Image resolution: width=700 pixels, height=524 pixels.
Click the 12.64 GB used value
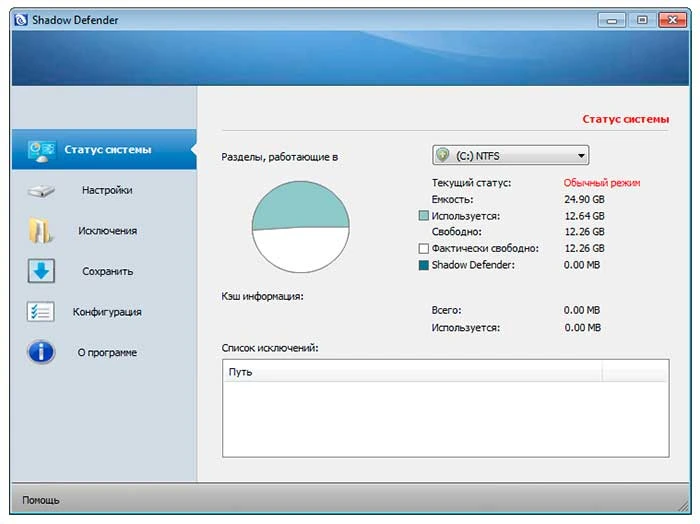click(584, 216)
